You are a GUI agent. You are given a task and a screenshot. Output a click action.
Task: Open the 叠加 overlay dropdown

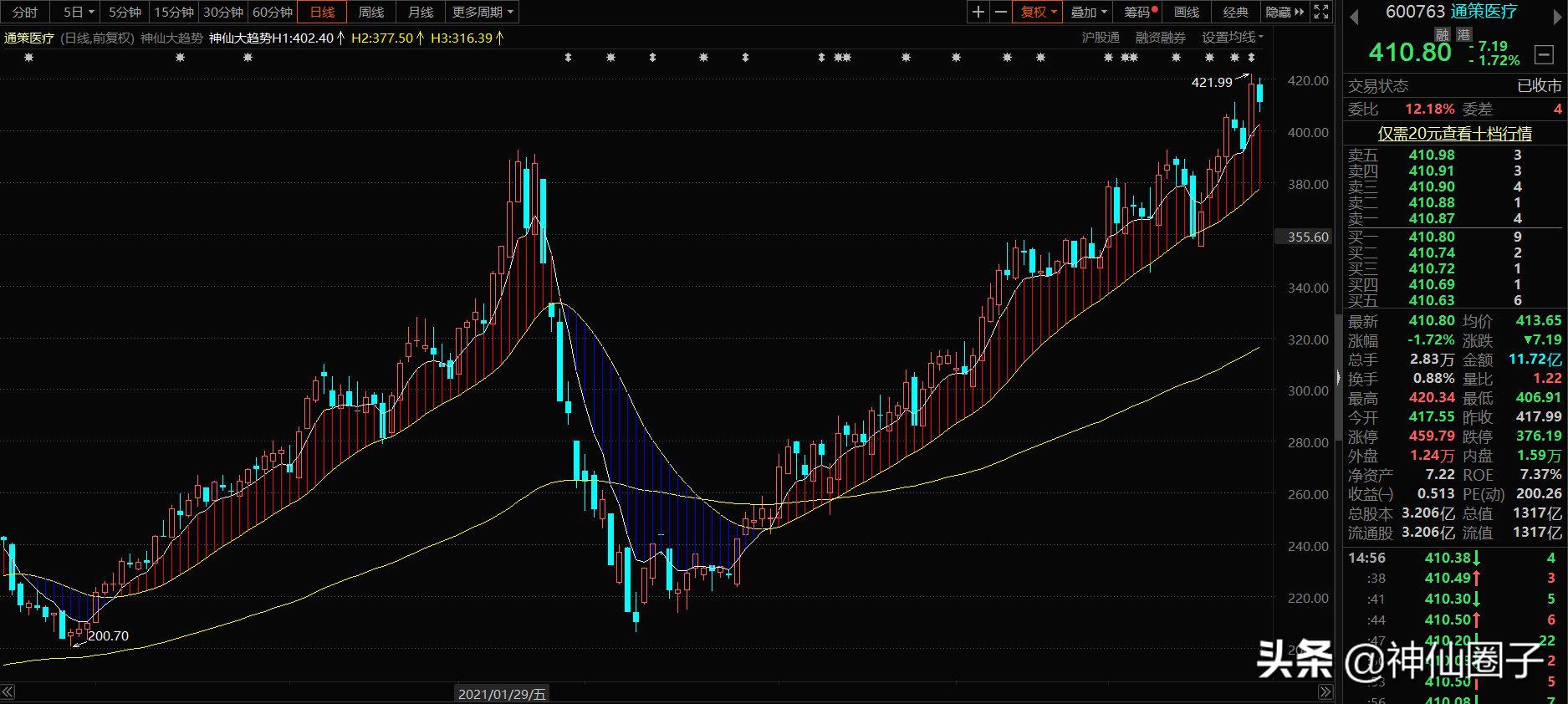tap(1089, 12)
